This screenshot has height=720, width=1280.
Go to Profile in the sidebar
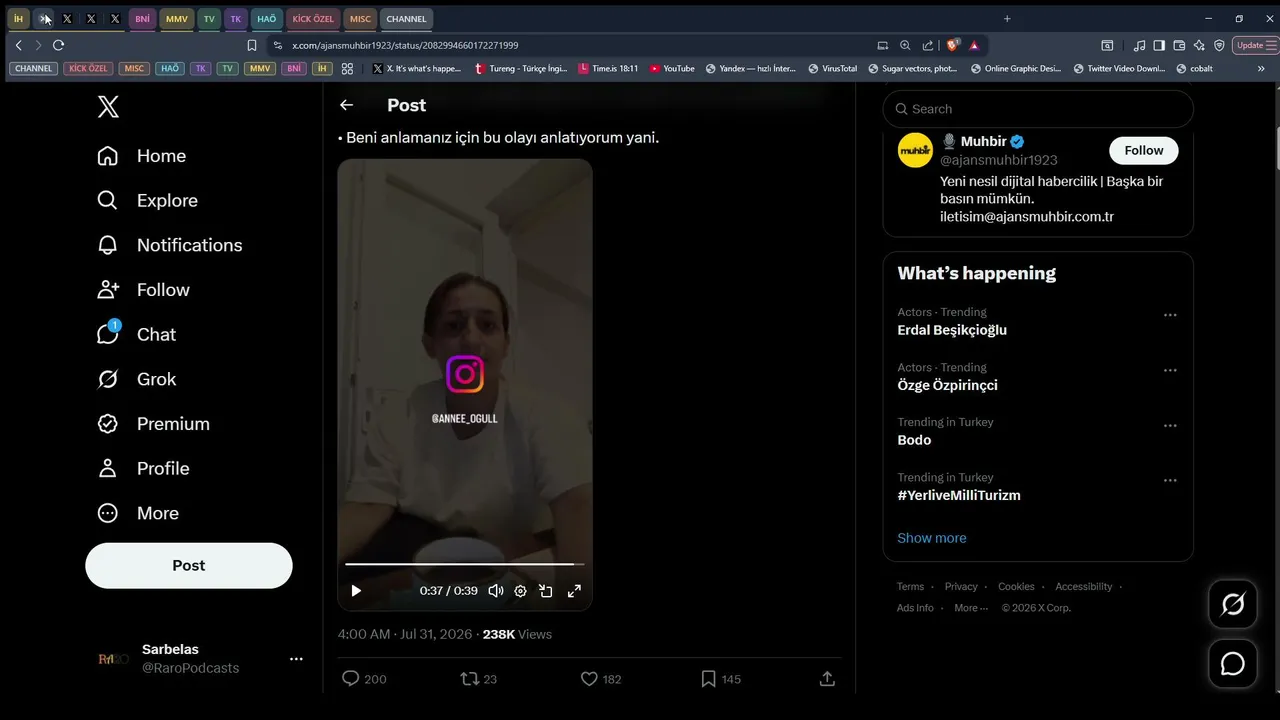142,468
